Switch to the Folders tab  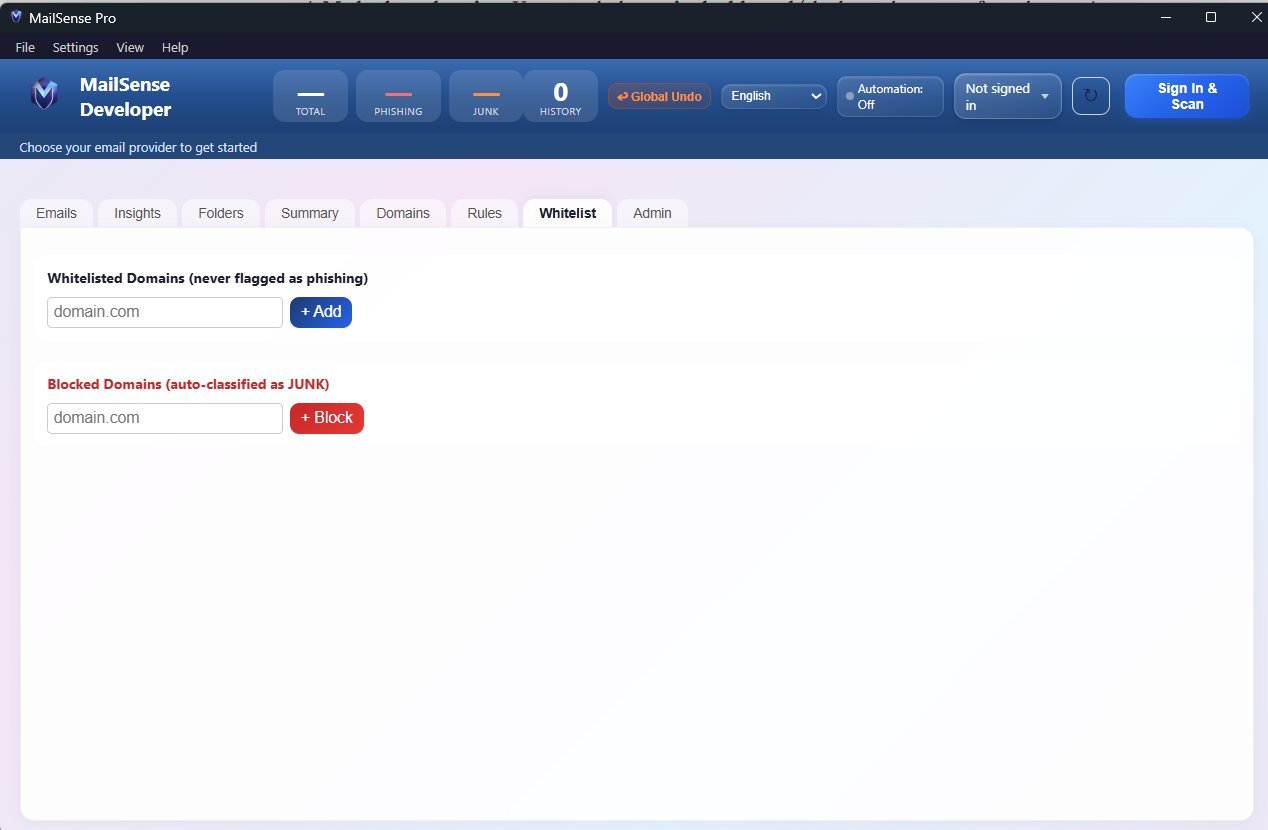(x=221, y=213)
